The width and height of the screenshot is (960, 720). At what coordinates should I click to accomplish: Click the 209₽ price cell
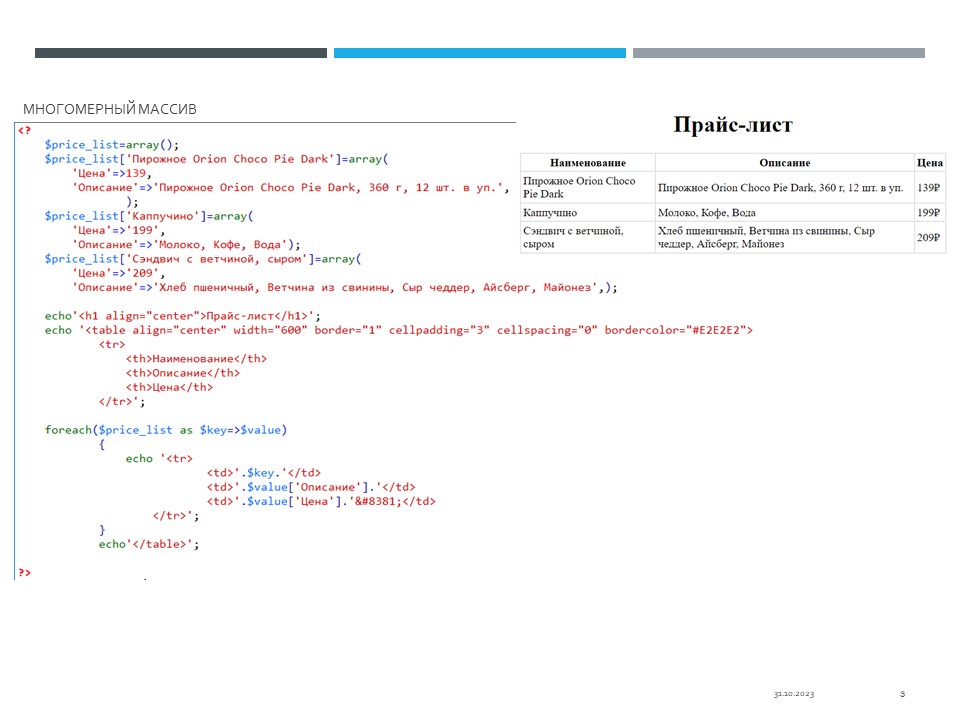click(x=929, y=238)
